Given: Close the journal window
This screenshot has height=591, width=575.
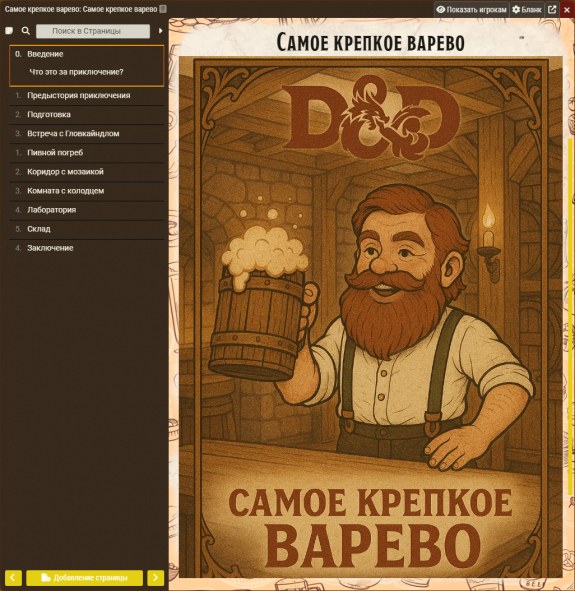Looking at the screenshot, I should tap(567, 9).
